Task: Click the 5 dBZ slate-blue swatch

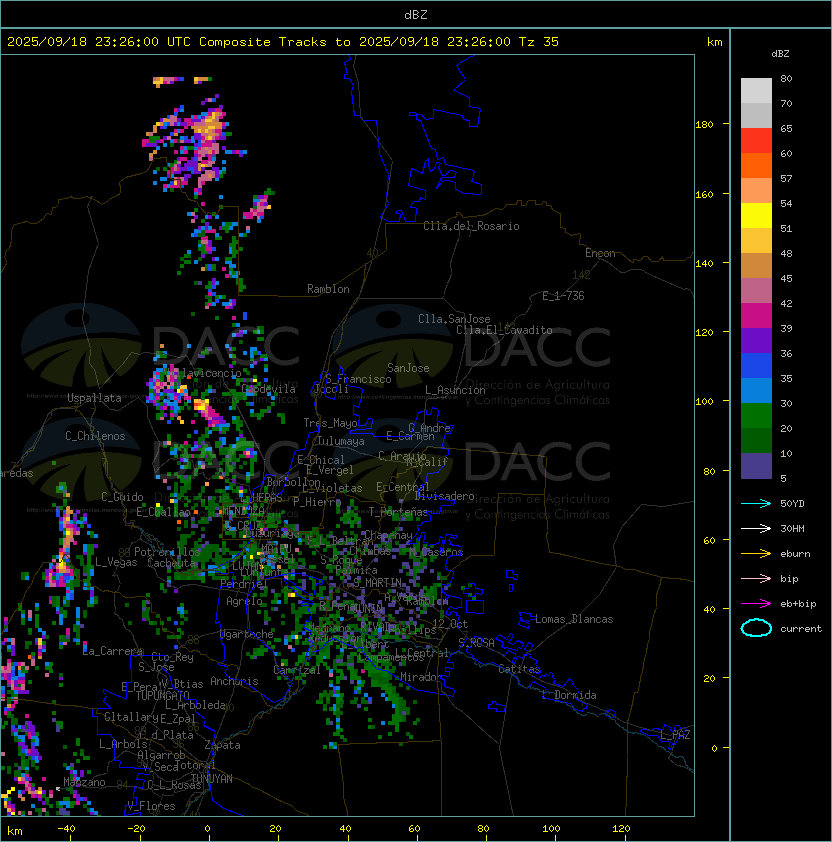Action: click(x=756, y=466)
